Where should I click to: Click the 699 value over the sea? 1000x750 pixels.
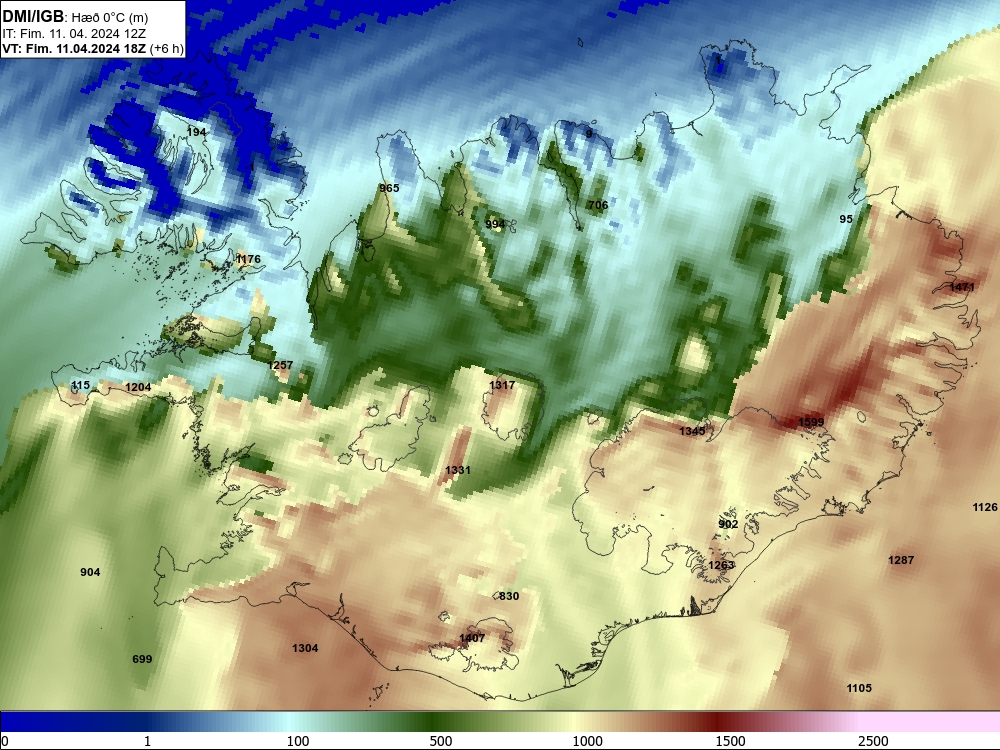click(142, 659)
